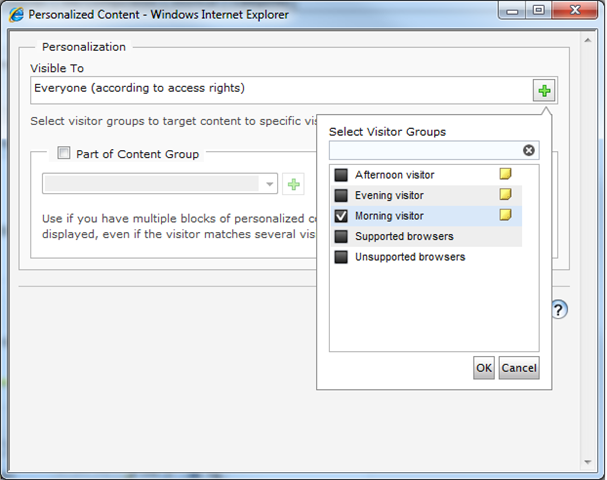Image resolution: width=607 pixels, height=480 pixels.
Task: Check the Supported browsers checkbox
Action: click(341, 237)
